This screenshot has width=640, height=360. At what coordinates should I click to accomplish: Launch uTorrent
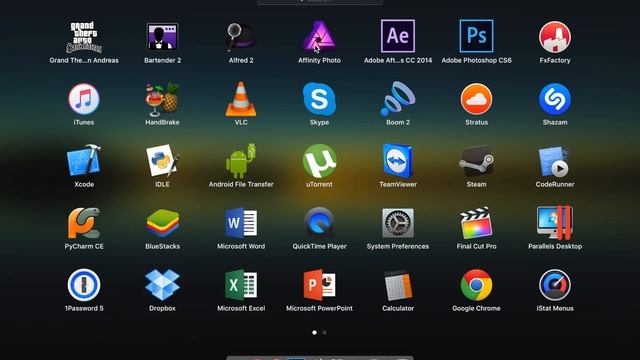(319, 161)
